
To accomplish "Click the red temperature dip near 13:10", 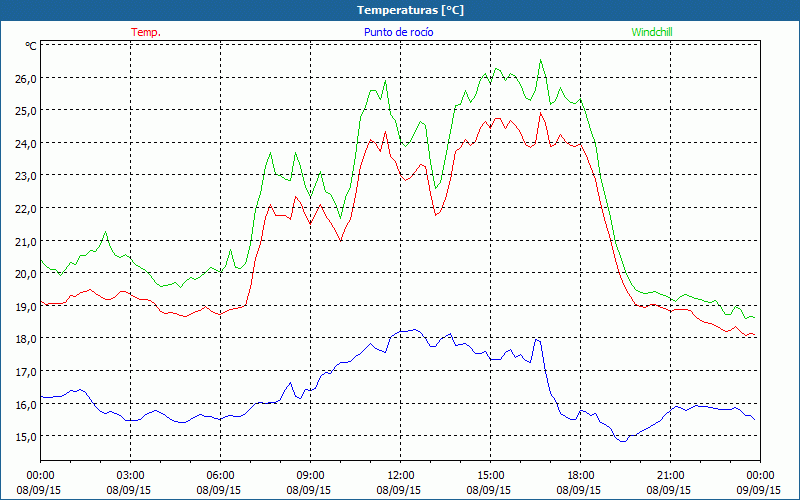I will tap(436, 215).
